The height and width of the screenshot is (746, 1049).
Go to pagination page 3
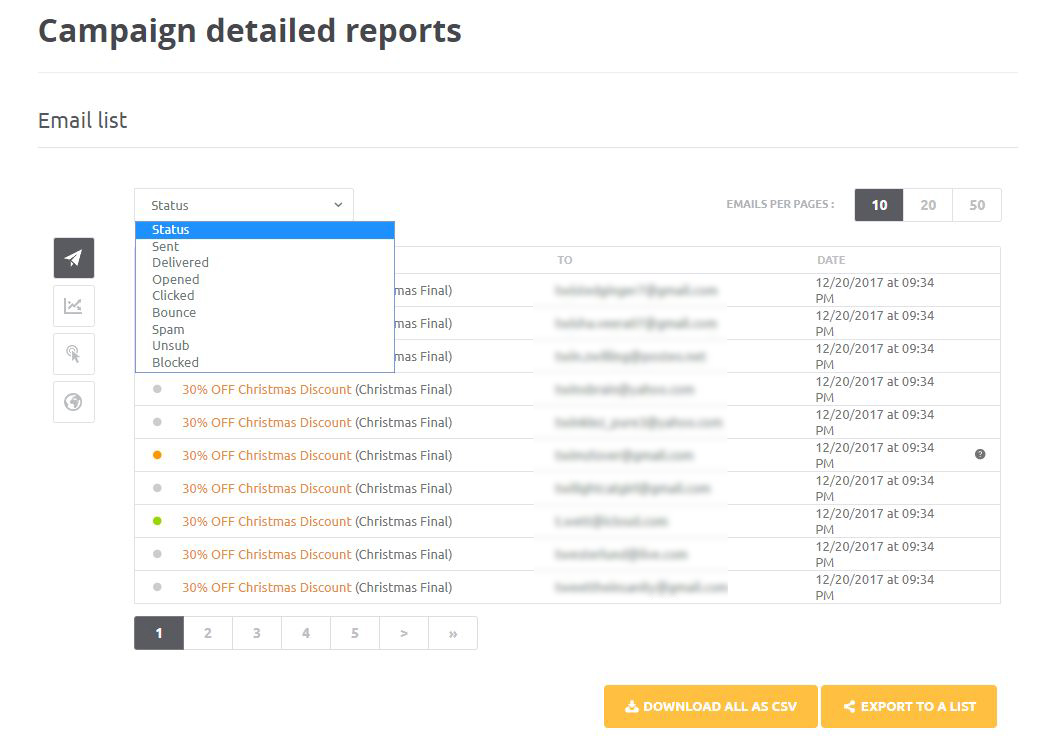pyautogui.click(x=257, y=633)
